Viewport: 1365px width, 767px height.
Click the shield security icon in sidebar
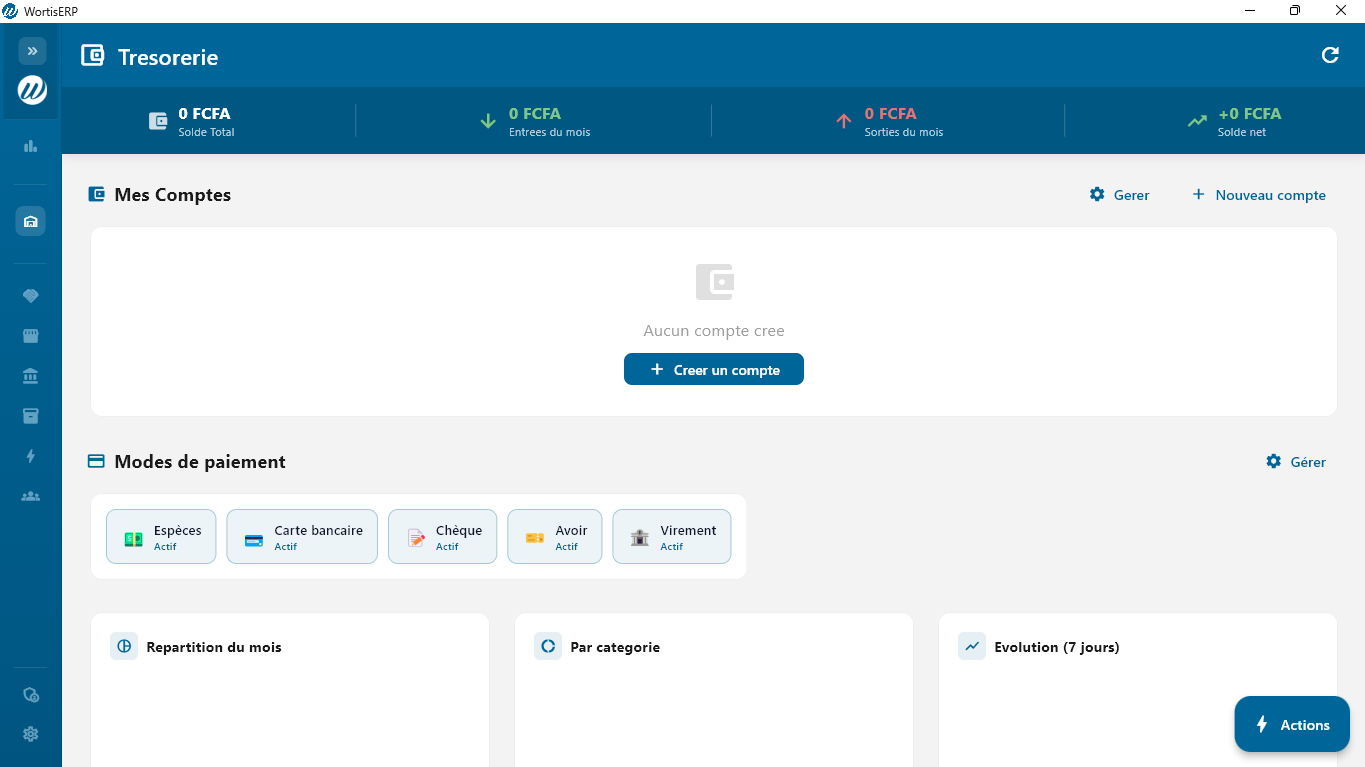pyautogui.click(x=31, y=695)
